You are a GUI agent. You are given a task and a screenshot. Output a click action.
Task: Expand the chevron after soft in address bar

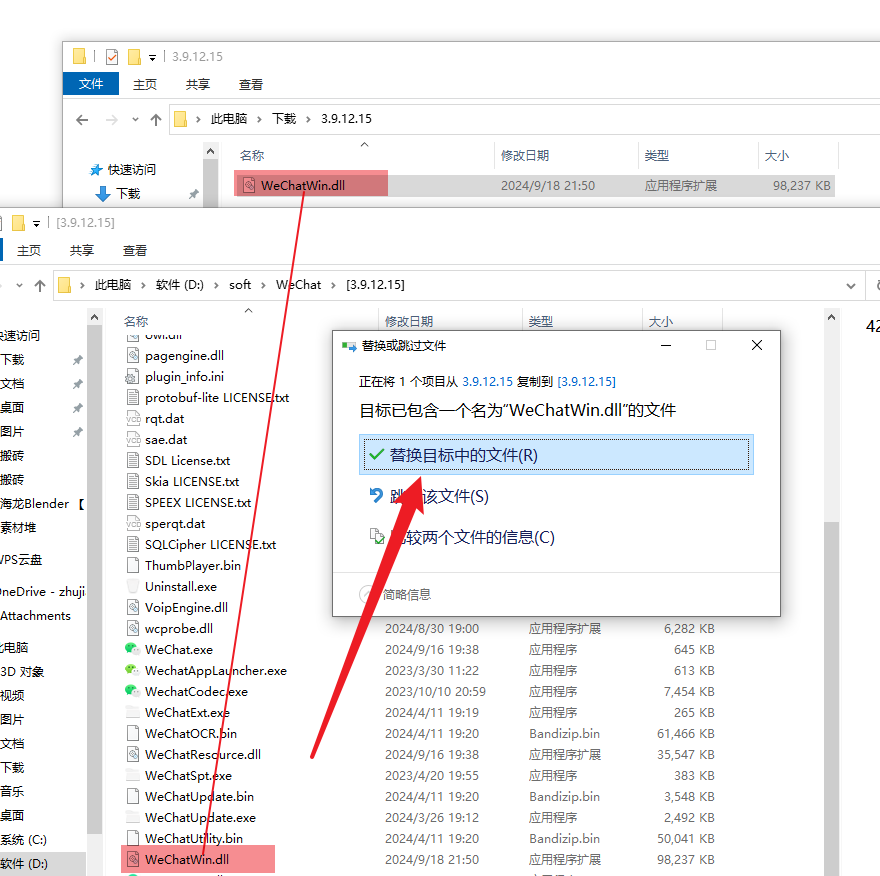[264, 285]
